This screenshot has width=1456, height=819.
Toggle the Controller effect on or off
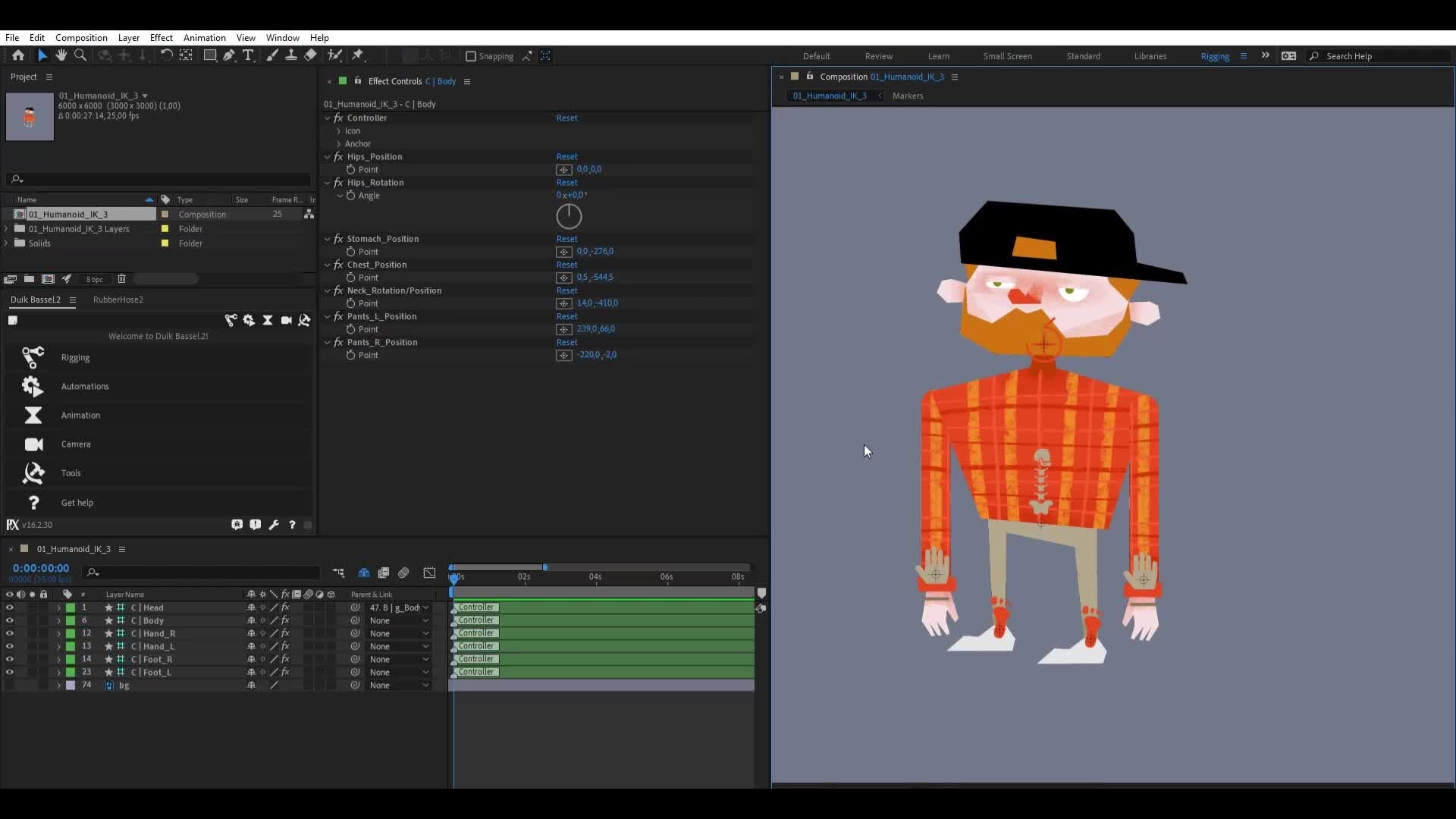[x=340, y=118]
